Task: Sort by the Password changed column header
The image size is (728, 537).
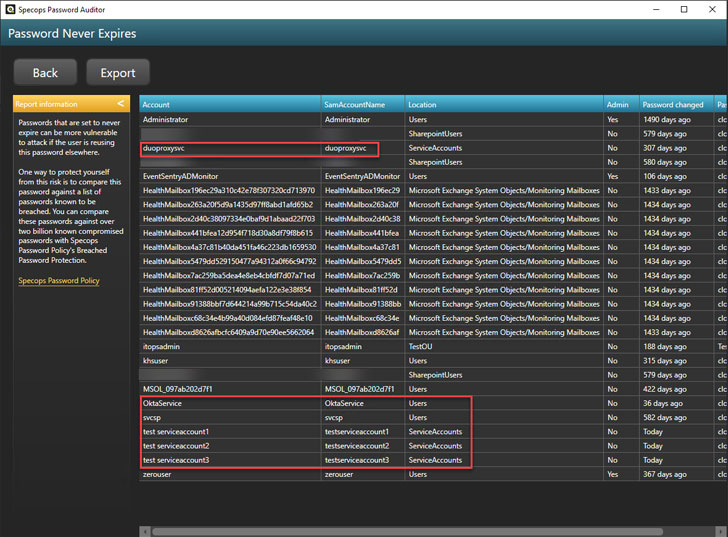Action: [672, 104]
